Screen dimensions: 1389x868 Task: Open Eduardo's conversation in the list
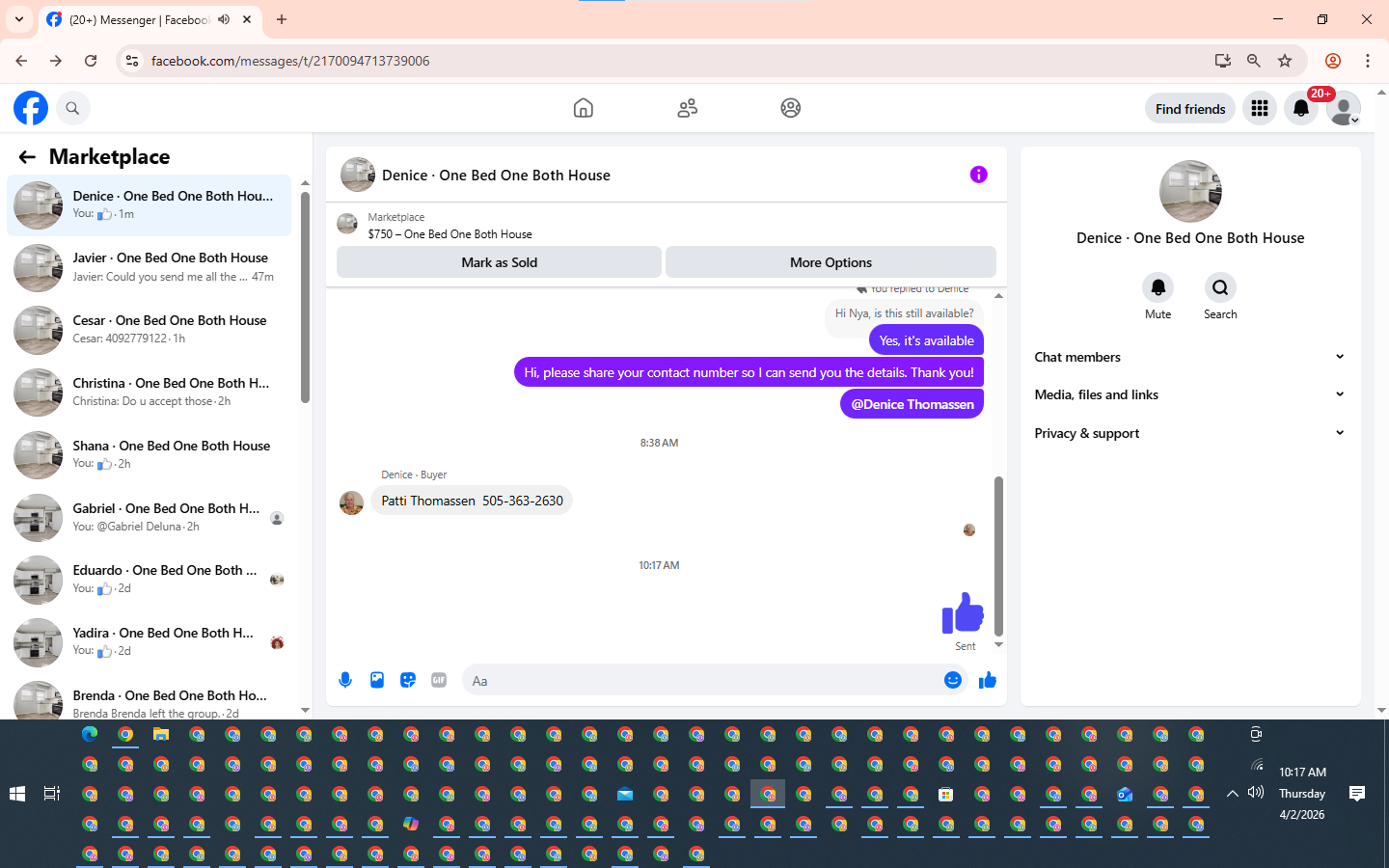click(x=150, y=580)
